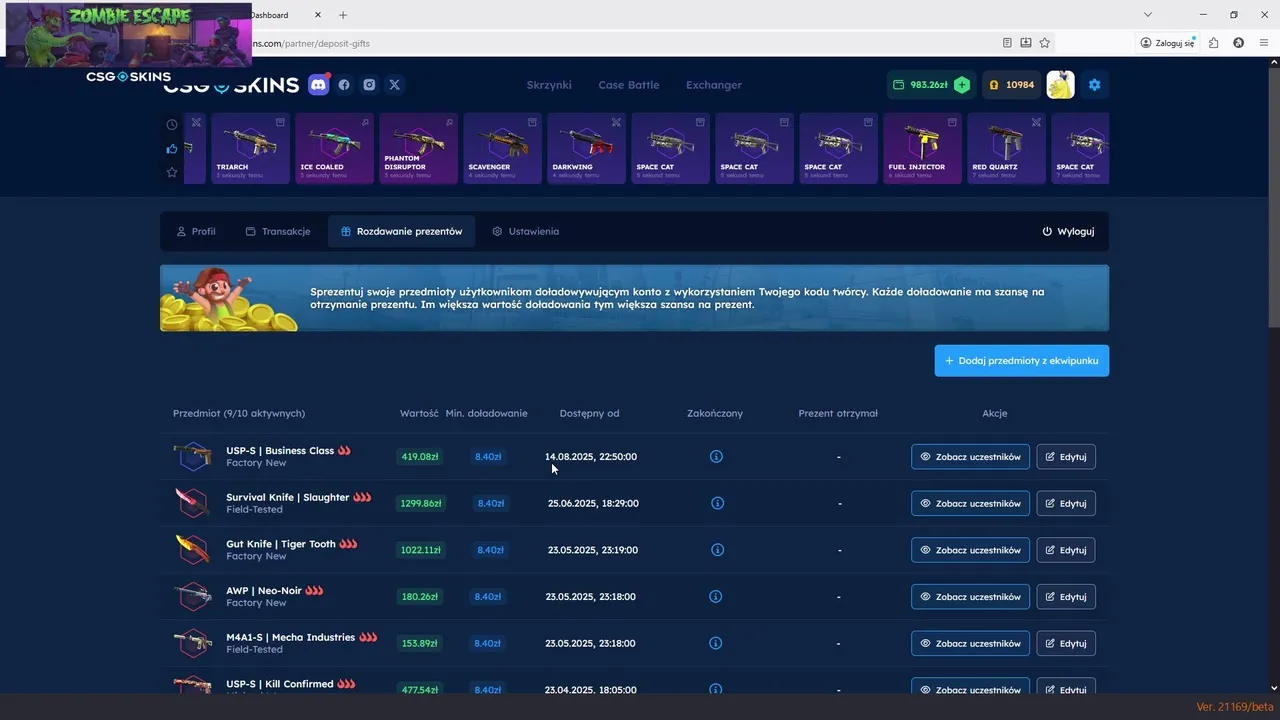1280x720 pixels.
Task: Open the blue settings gear icon
Action: 1094,85
